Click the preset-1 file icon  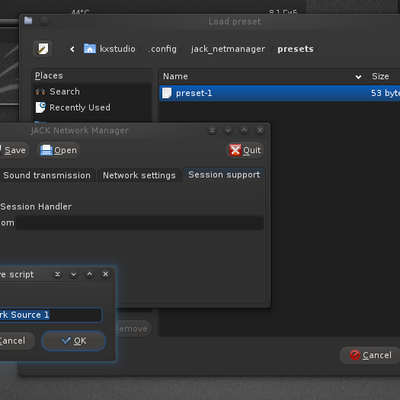pos(167,93)
